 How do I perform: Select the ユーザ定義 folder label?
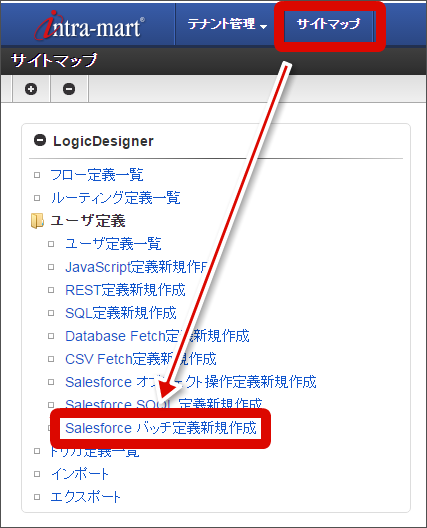click(x=88, y=221)
